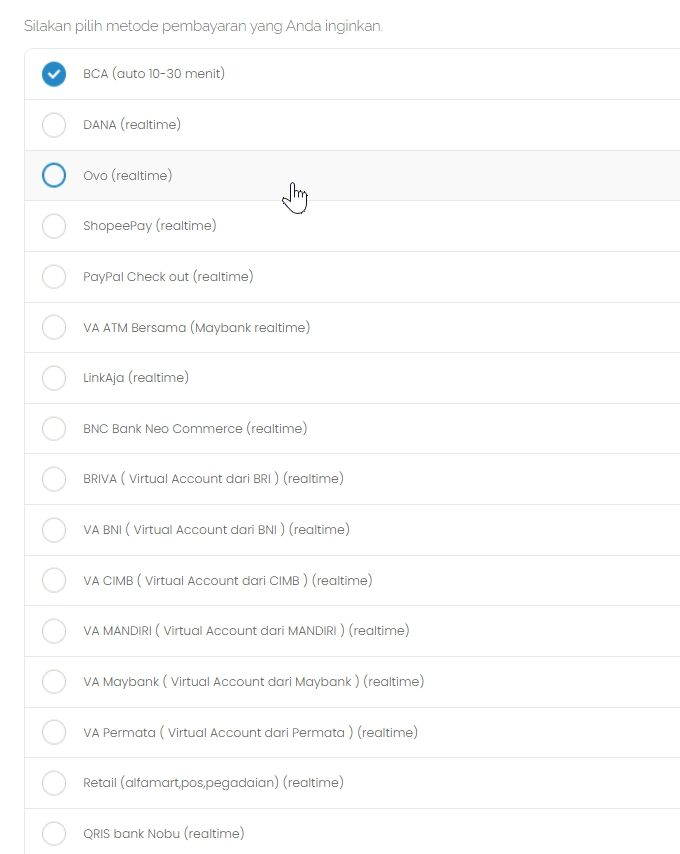The width and height of the screenshot is (680, 854).
Task: Pick the ShopeePay (realtime) radio button
Action: pos(54,225)
